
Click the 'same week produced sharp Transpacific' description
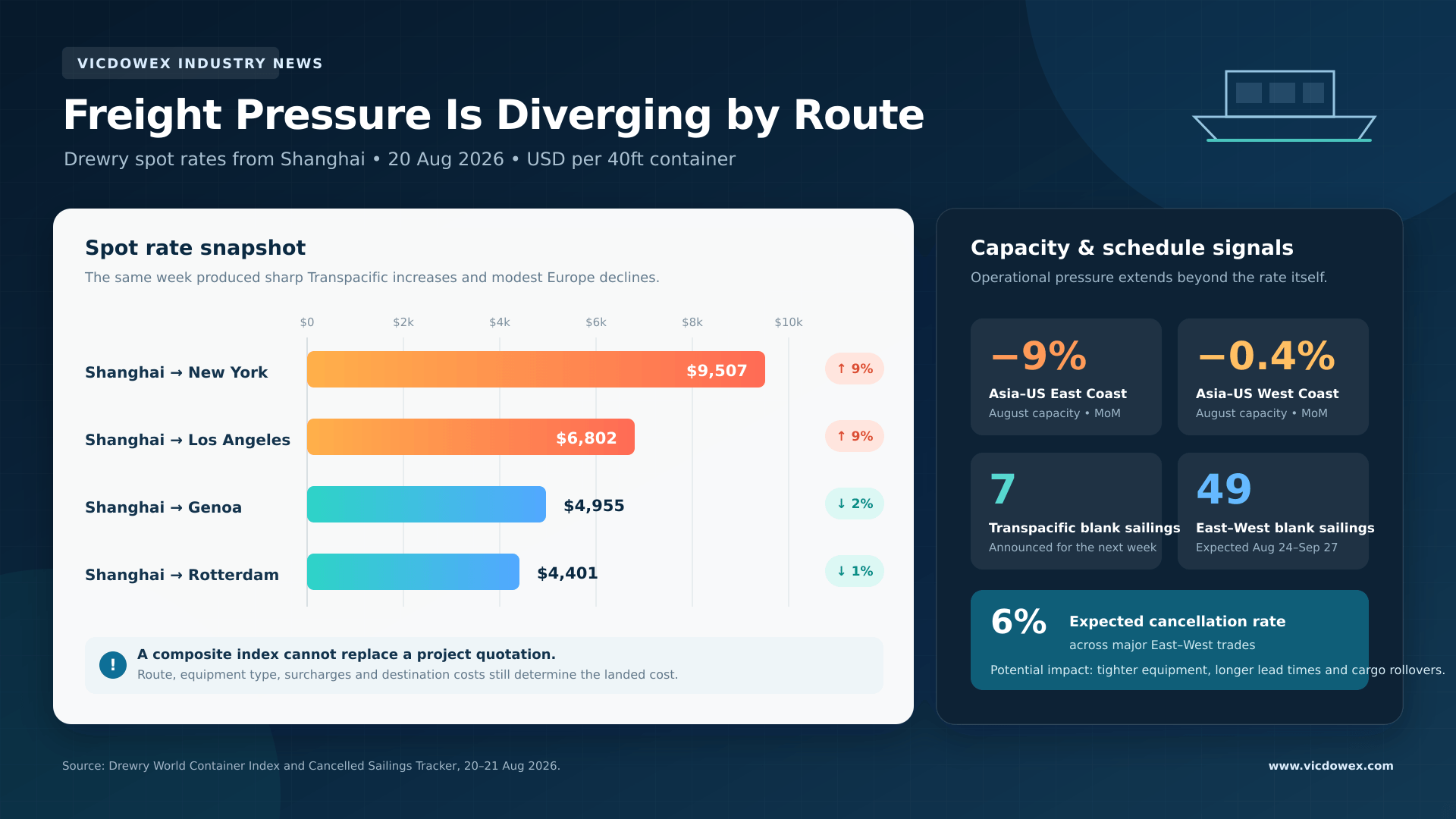pyautogui.click(x=372, y=278)
